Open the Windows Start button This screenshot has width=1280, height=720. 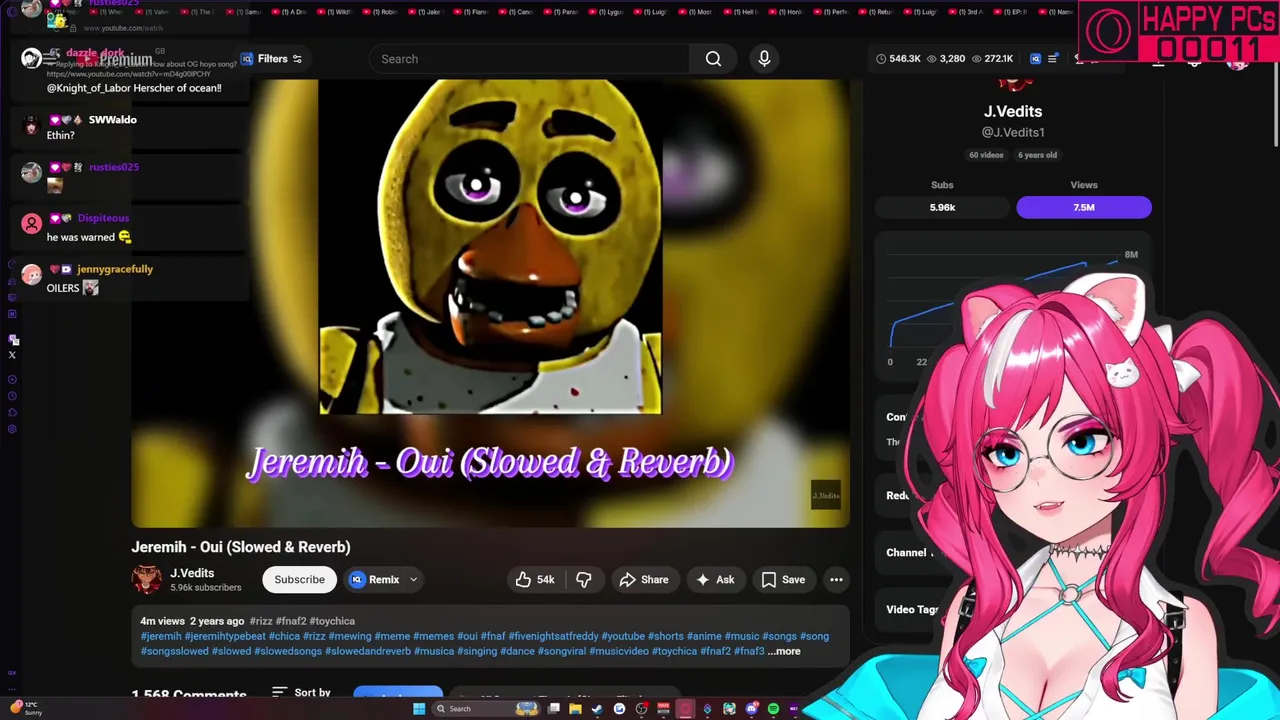click(418, 709)
